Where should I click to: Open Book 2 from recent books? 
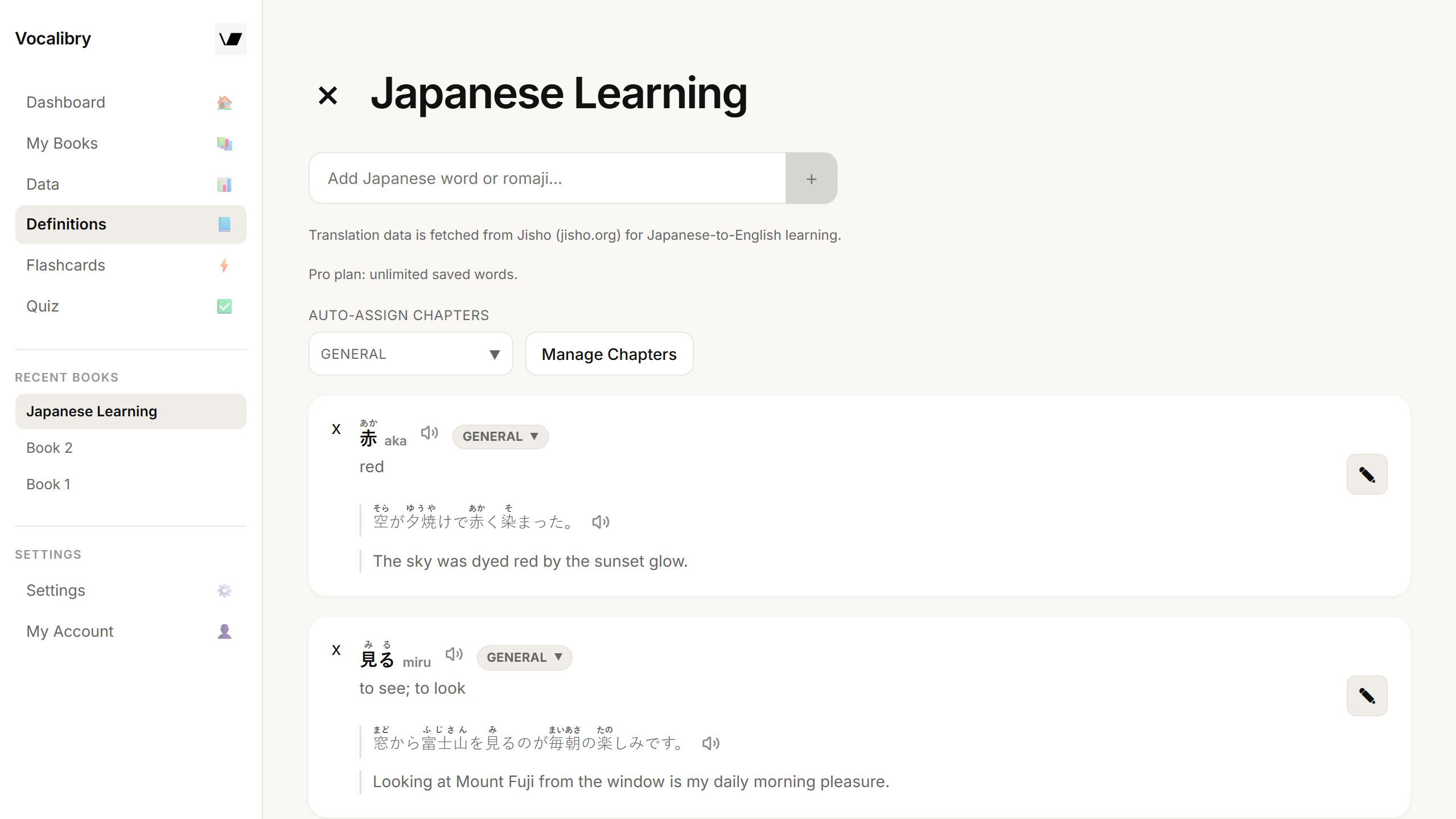pos(130,448)
